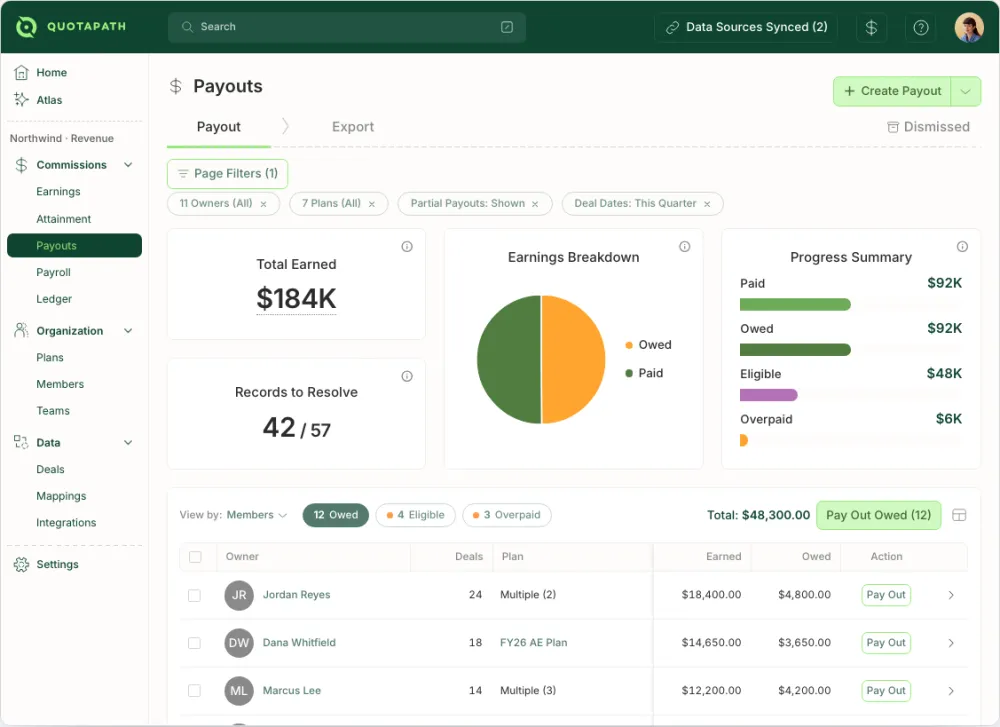Click the Records to Resolve info icon
Viewport: 1000px width, 727px height.
(x=407, y=376)
